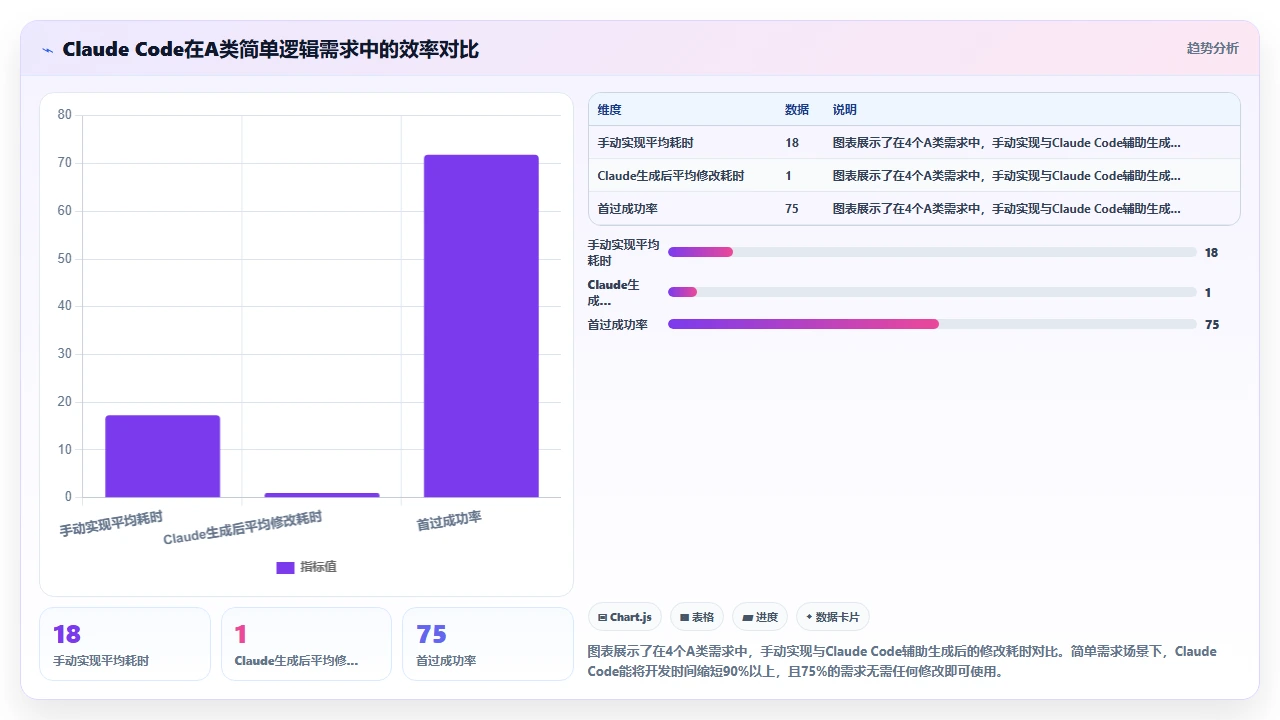Open the 1 Claude生成后平均修 data card
The width and height of the screenshot is (1280, 720).
point(306,644)
